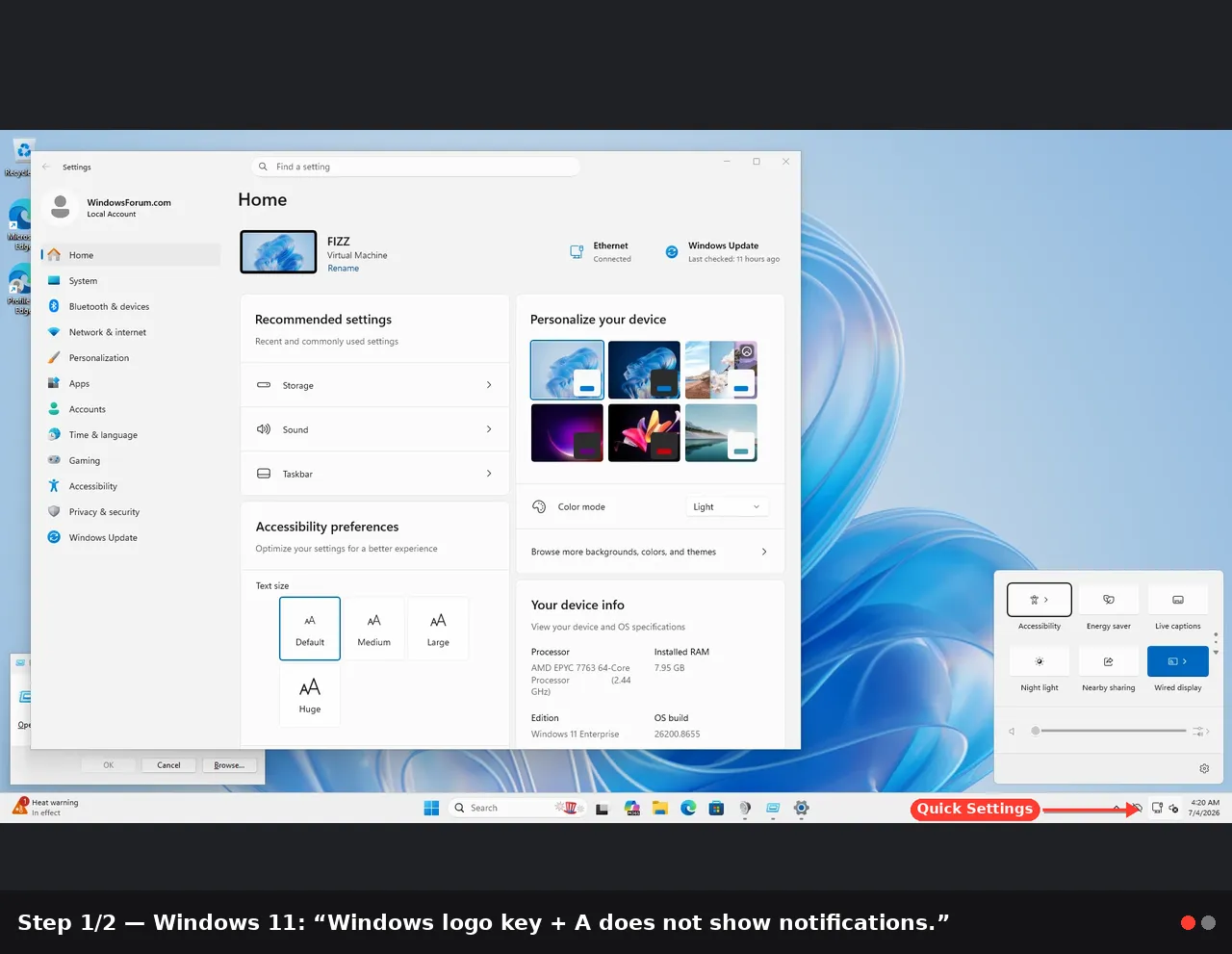
Task: Click the Find a setting search box
Action: point(416,167)
